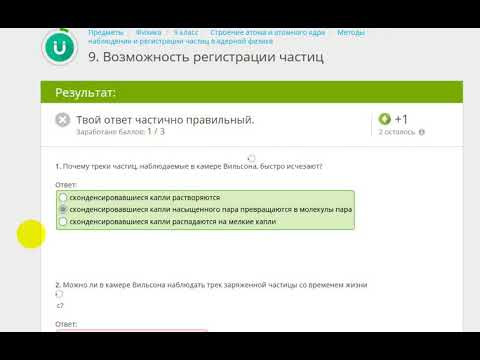This screenshot has width=480, height=360.
Task: Click 'Заработано баллов: 1 / 3' text
Action: [121, 132]
